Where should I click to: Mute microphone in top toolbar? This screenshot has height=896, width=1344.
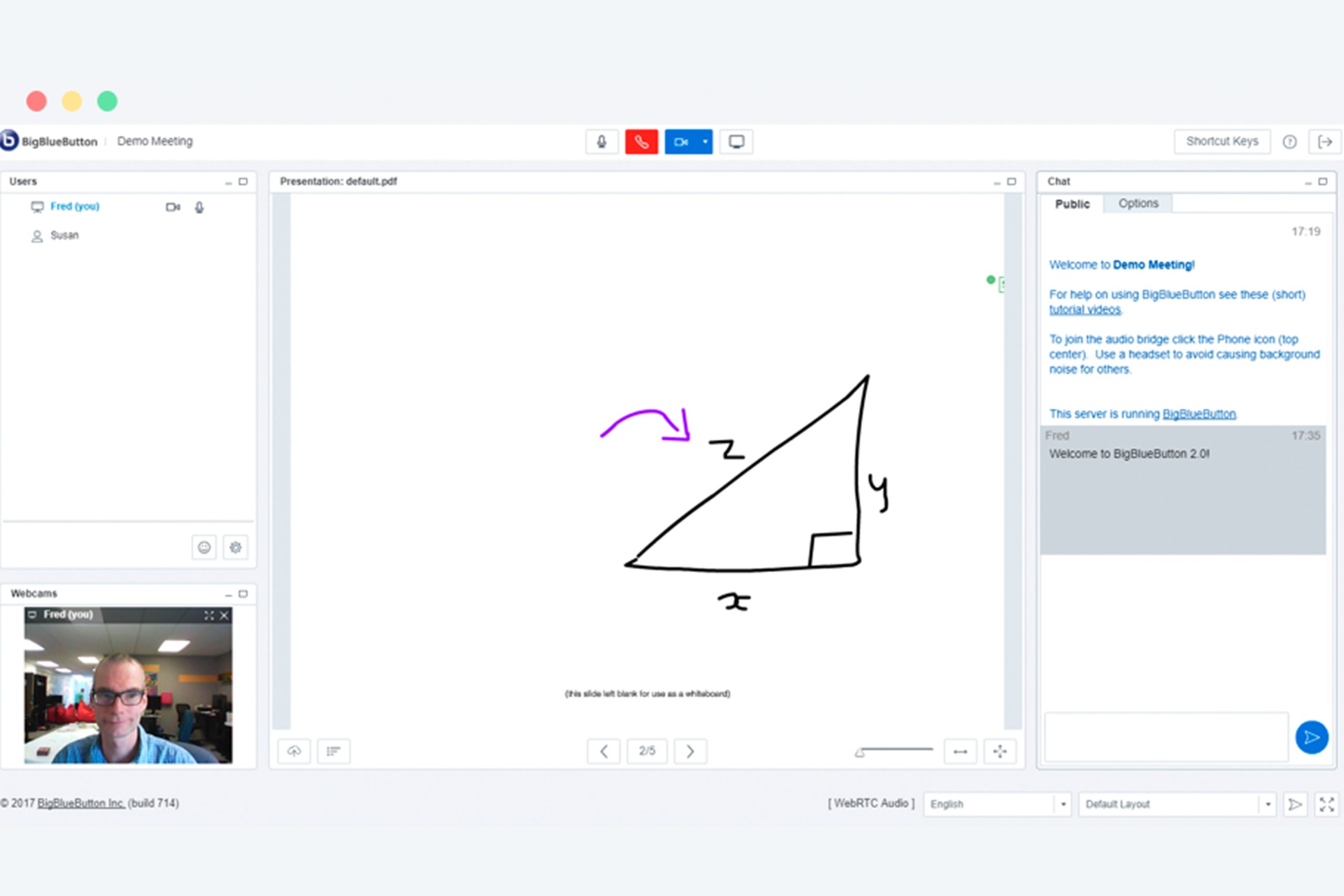tap(602, 142)
